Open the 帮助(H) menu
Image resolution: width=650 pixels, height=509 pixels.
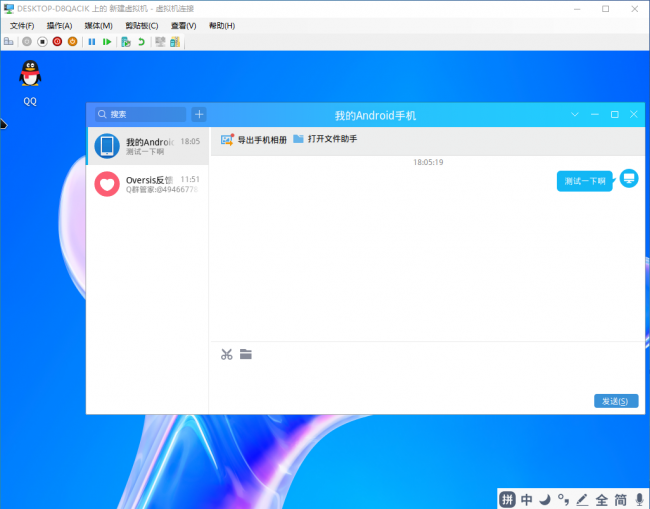pyautogui.click(x=222, y=26)
